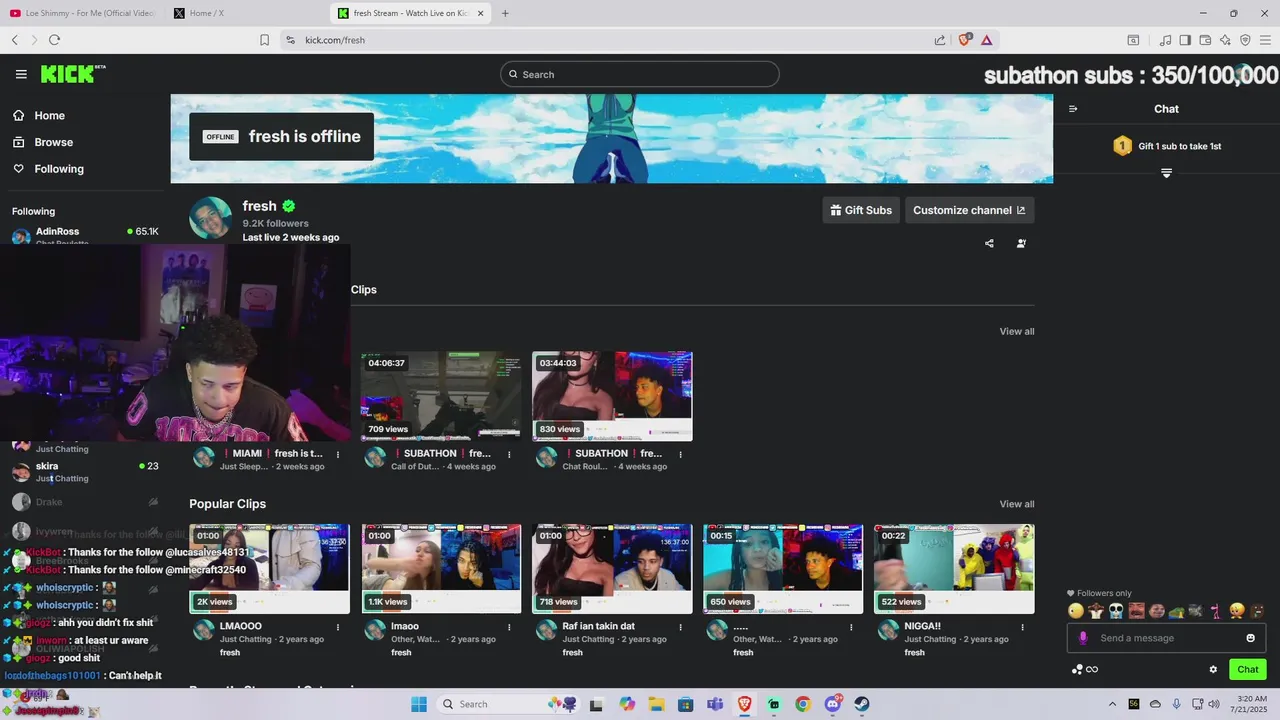The image size is (1280, 720).
Task: Open Brave Wallet icon in toolbar
Action: [x=1205, y=40]
